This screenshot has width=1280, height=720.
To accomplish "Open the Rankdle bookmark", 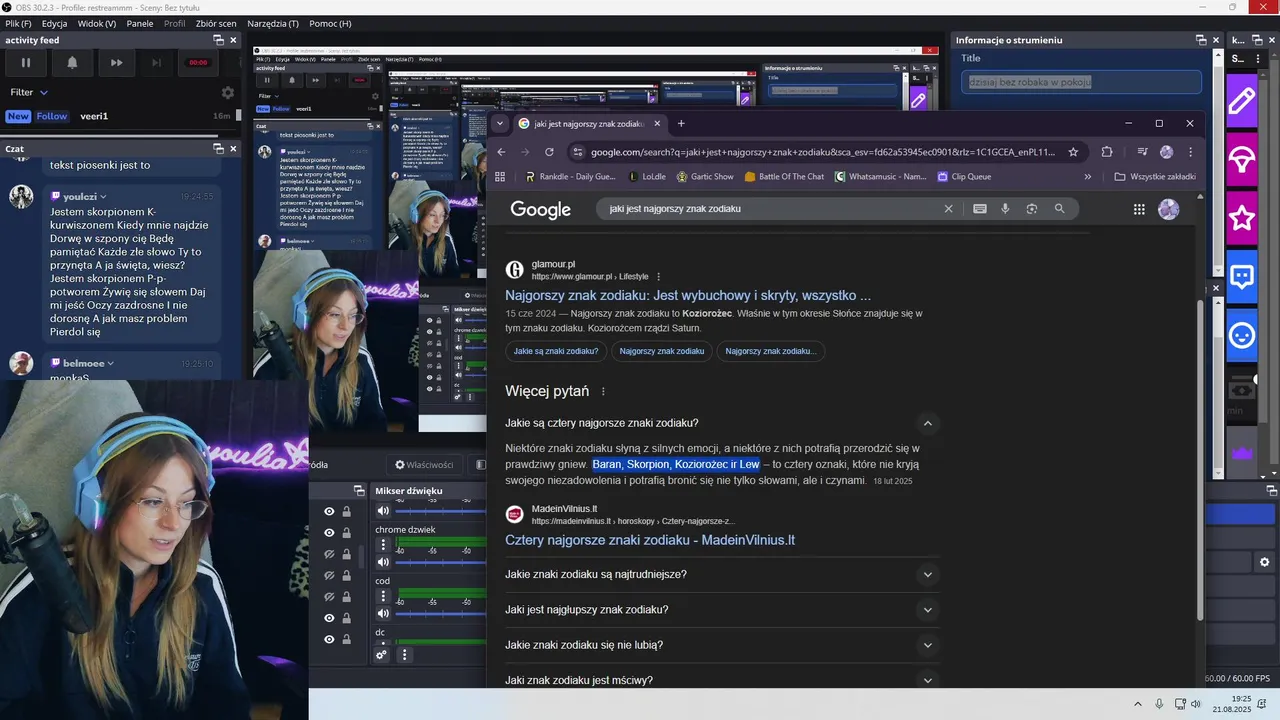I will tap(571, 177).
